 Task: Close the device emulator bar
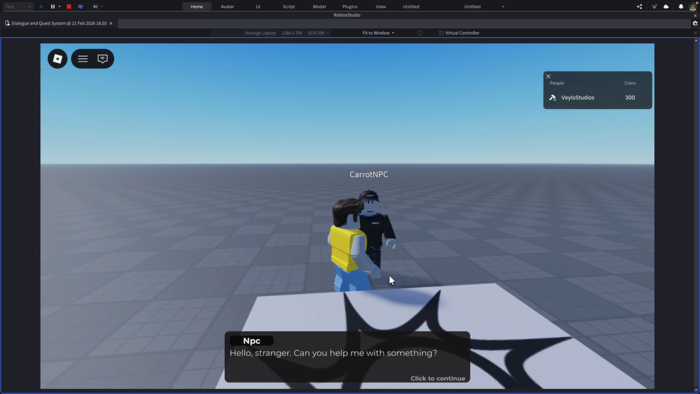[695, 33]
